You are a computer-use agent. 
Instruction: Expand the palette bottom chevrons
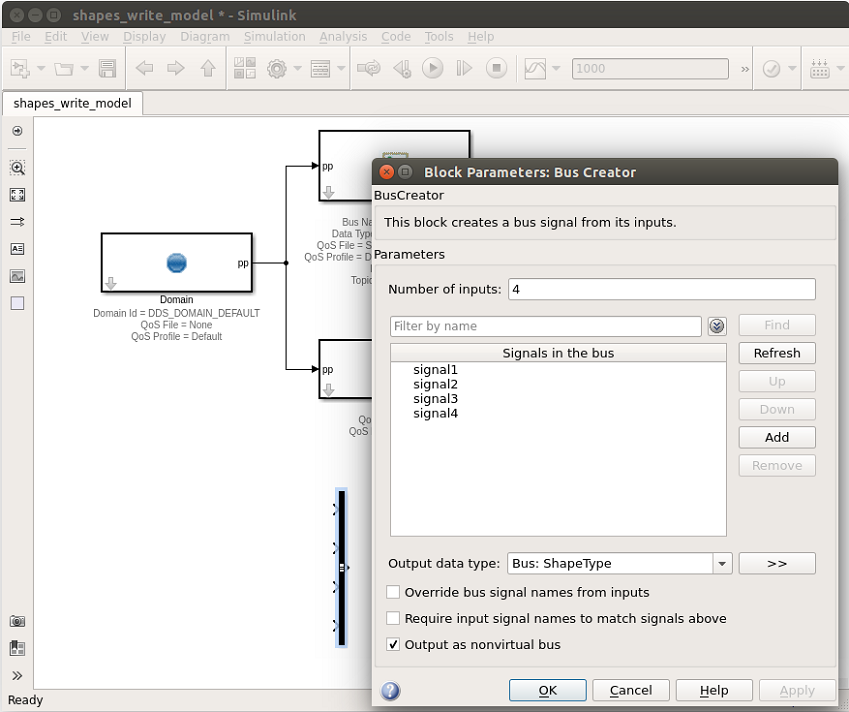point(17,675)
